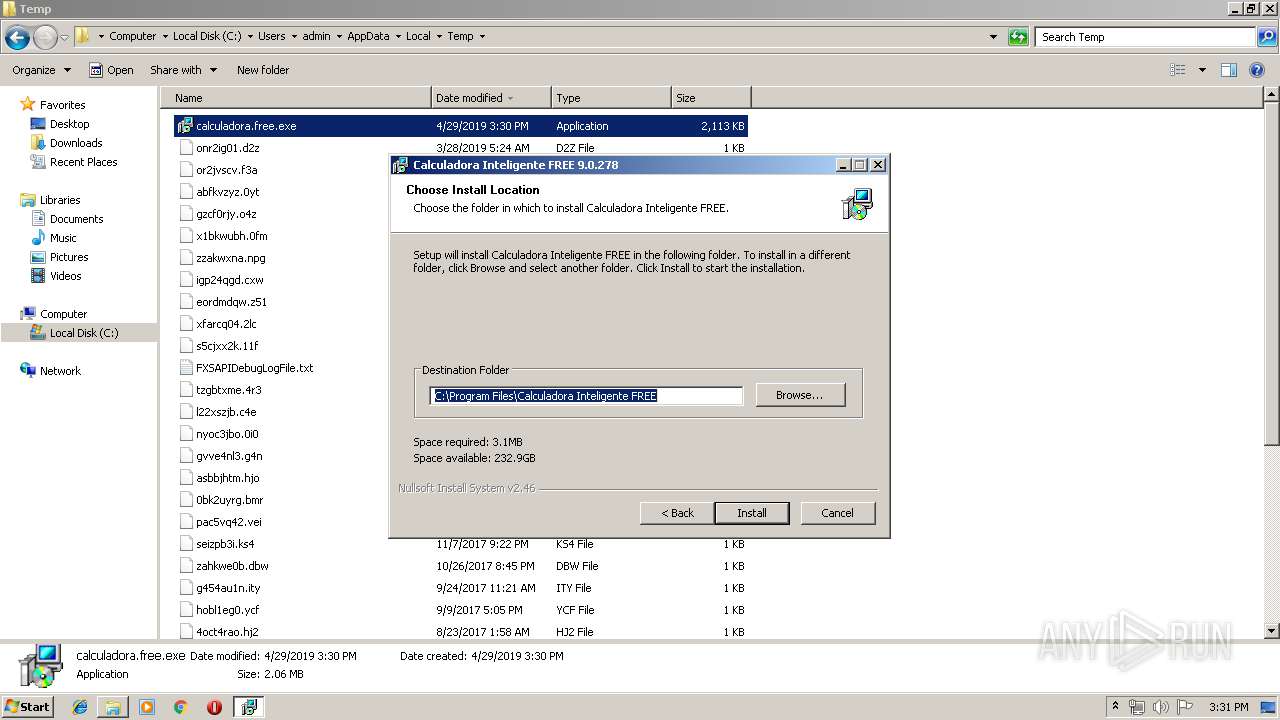Click the Destination Folder path field
The height and width of the screenshot is (720, 1280).
click(586, 396)
